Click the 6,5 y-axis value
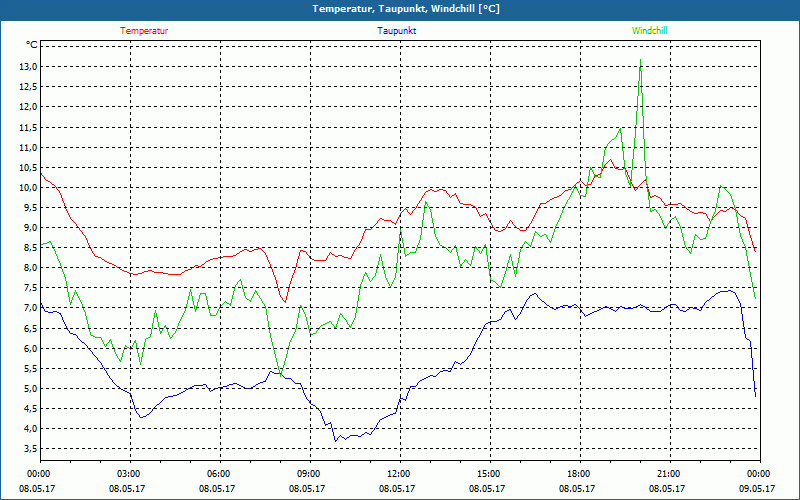The image size is (800, 500). pos(30,329)
